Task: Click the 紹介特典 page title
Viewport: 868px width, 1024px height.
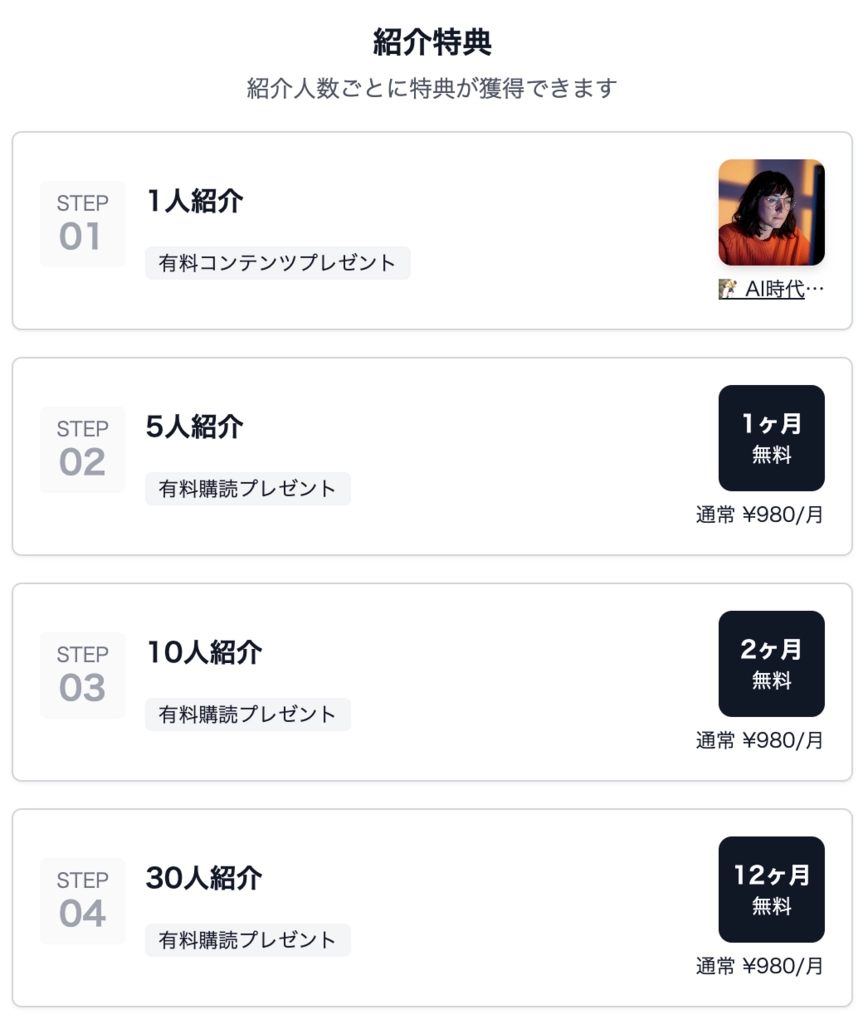Action: coord(432,42)
